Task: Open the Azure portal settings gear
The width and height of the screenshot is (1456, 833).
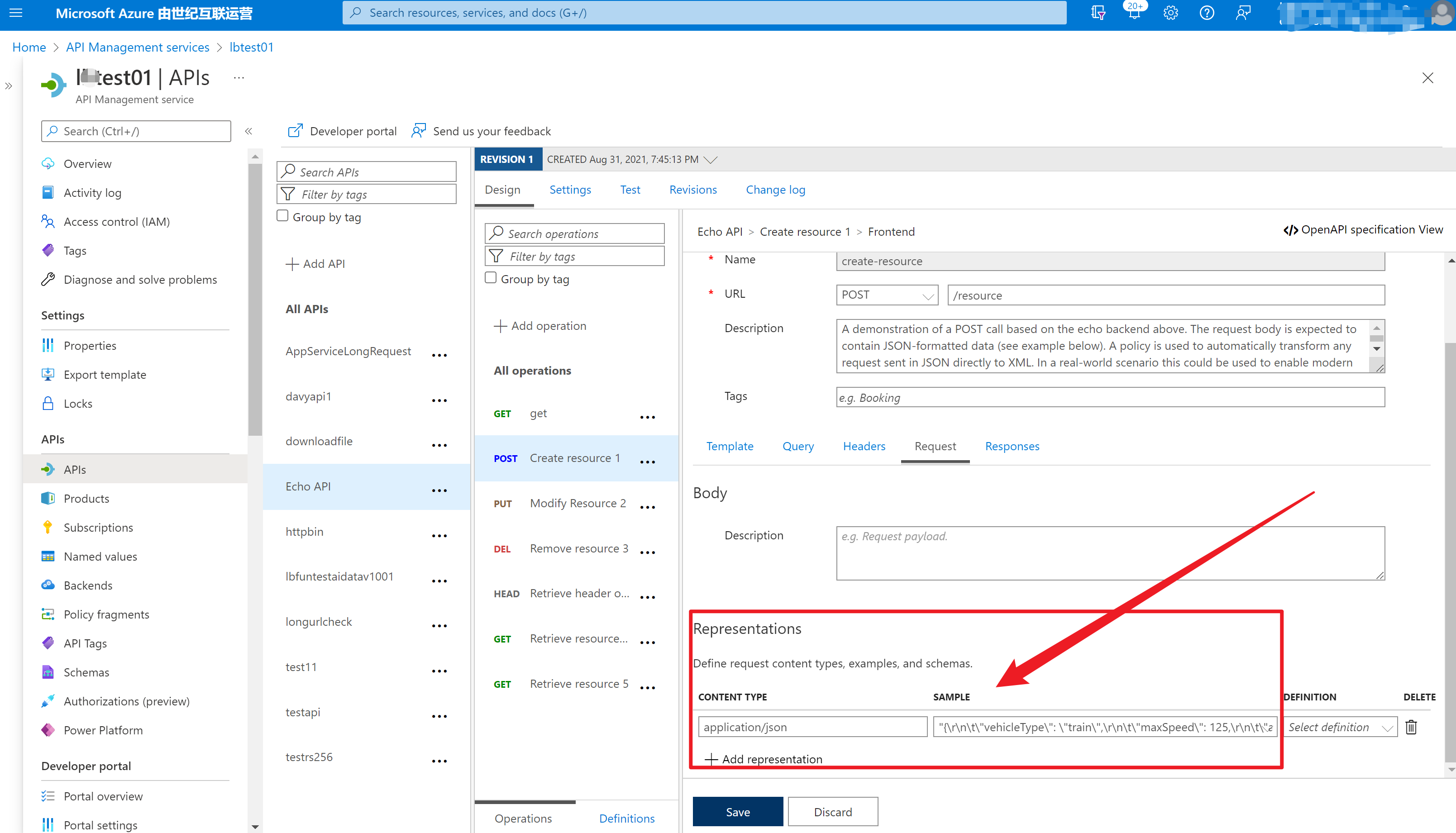Action: pos(1170,13)
